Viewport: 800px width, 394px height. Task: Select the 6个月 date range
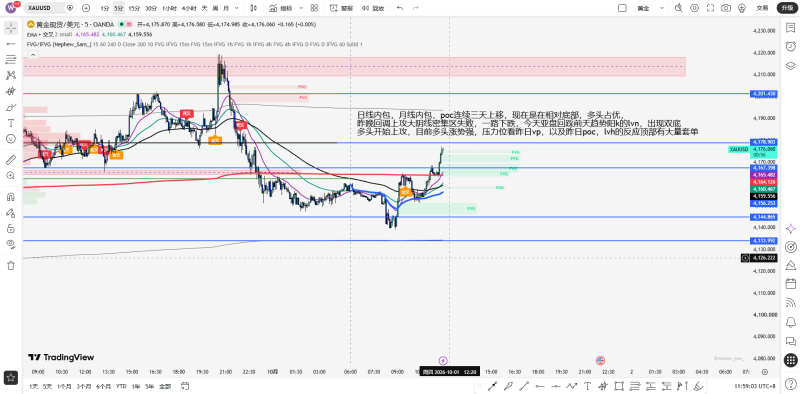tap(104, 385)
